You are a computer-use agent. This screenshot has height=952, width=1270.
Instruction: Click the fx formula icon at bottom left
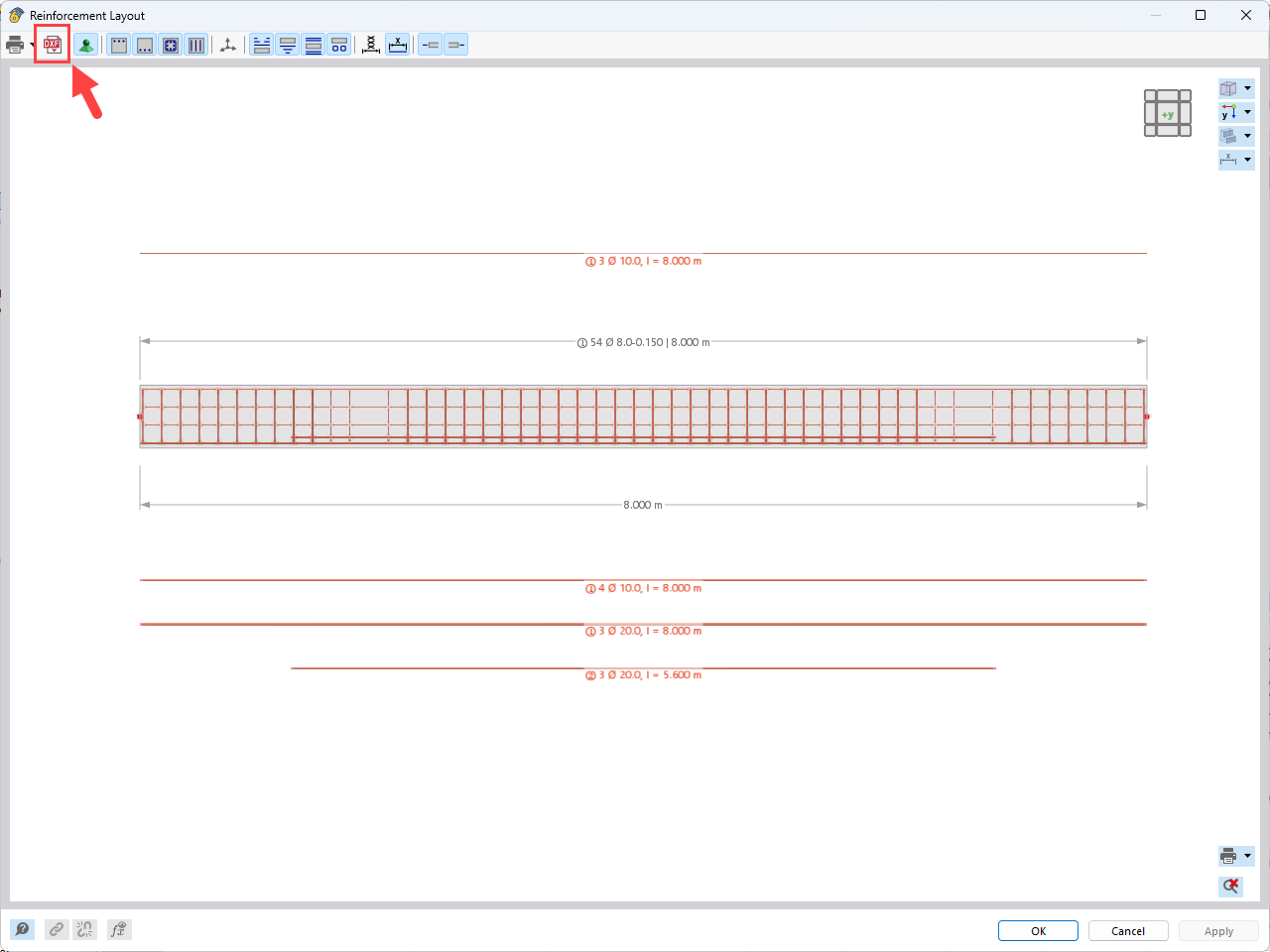(118, 929)
